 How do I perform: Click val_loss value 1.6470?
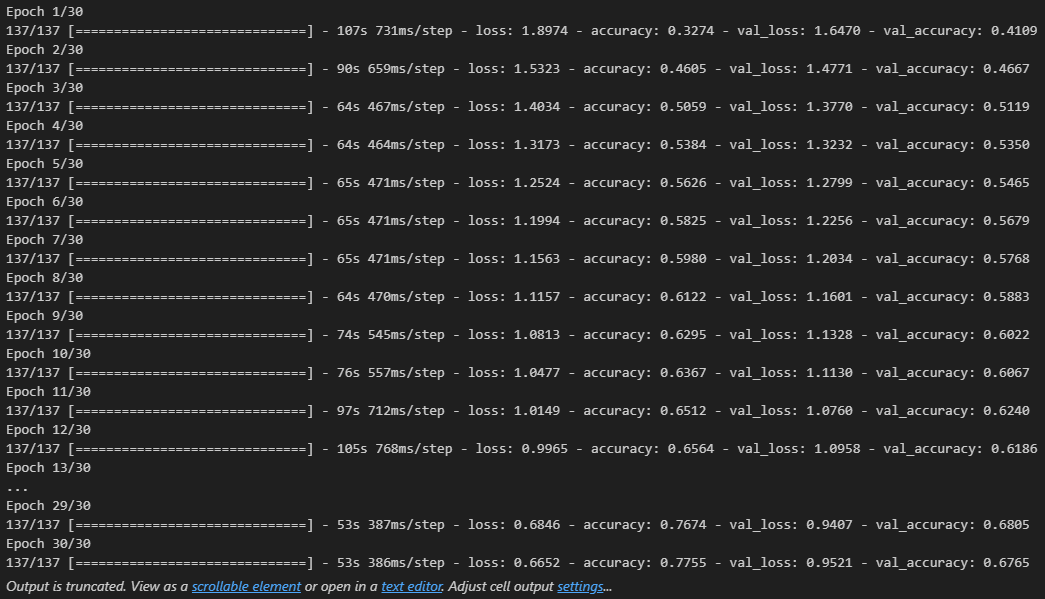click(837, 31)
